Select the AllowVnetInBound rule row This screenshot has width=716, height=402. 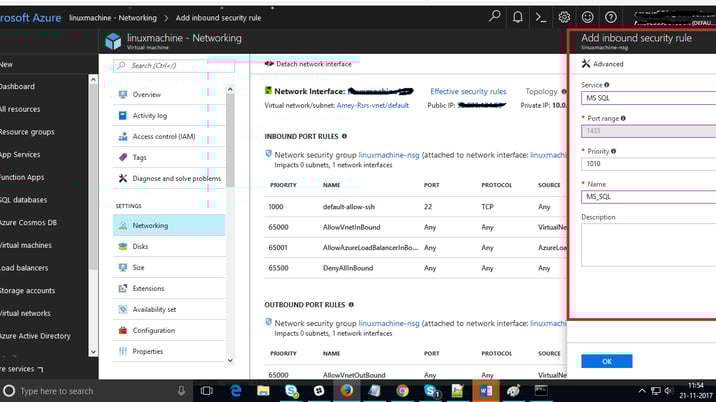(x=416, y=227)
